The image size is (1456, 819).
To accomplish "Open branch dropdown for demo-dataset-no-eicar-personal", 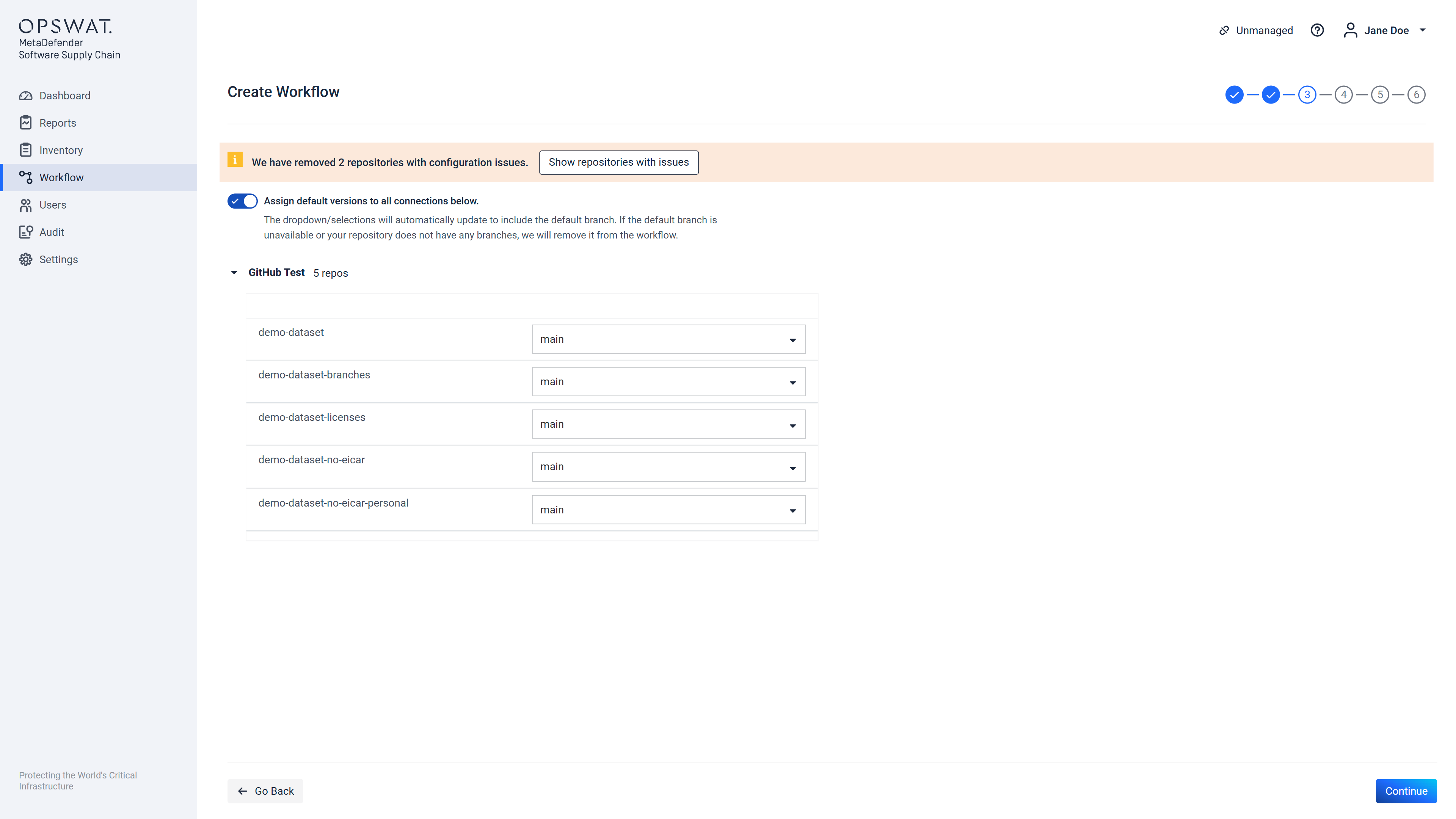I will (668, 510).
